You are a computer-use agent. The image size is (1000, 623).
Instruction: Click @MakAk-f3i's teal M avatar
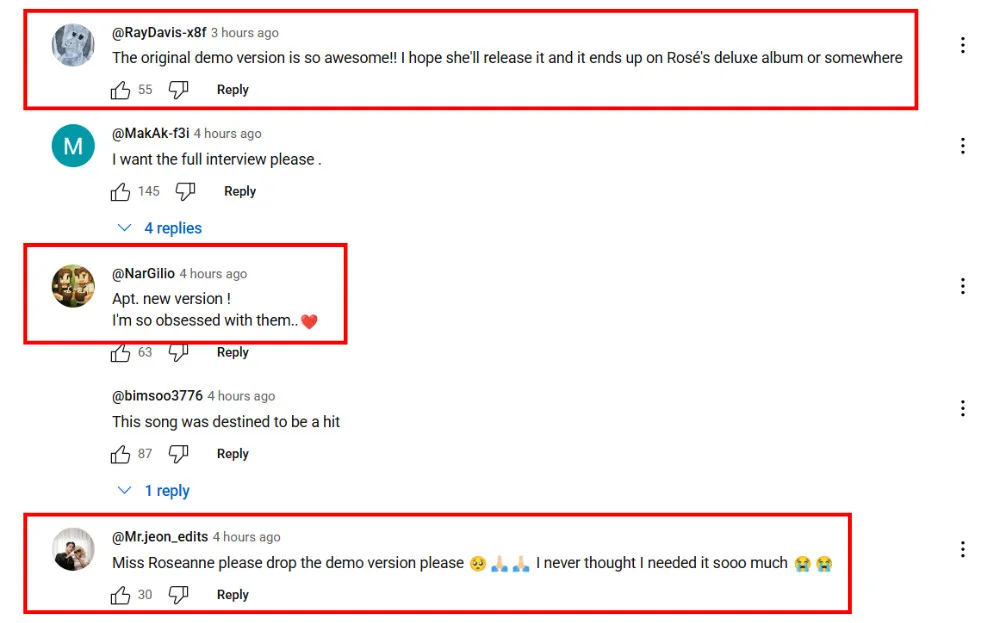73,147
